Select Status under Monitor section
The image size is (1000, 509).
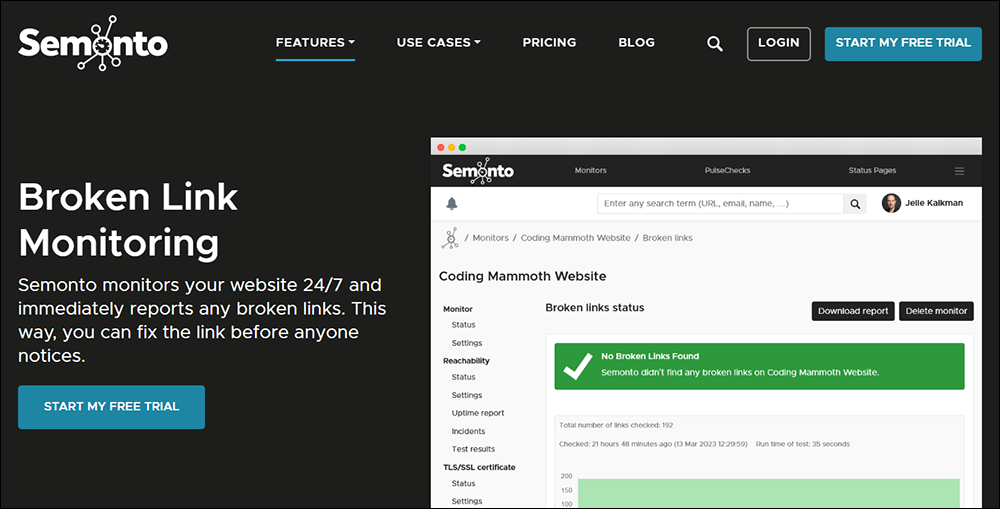point(463,325)
